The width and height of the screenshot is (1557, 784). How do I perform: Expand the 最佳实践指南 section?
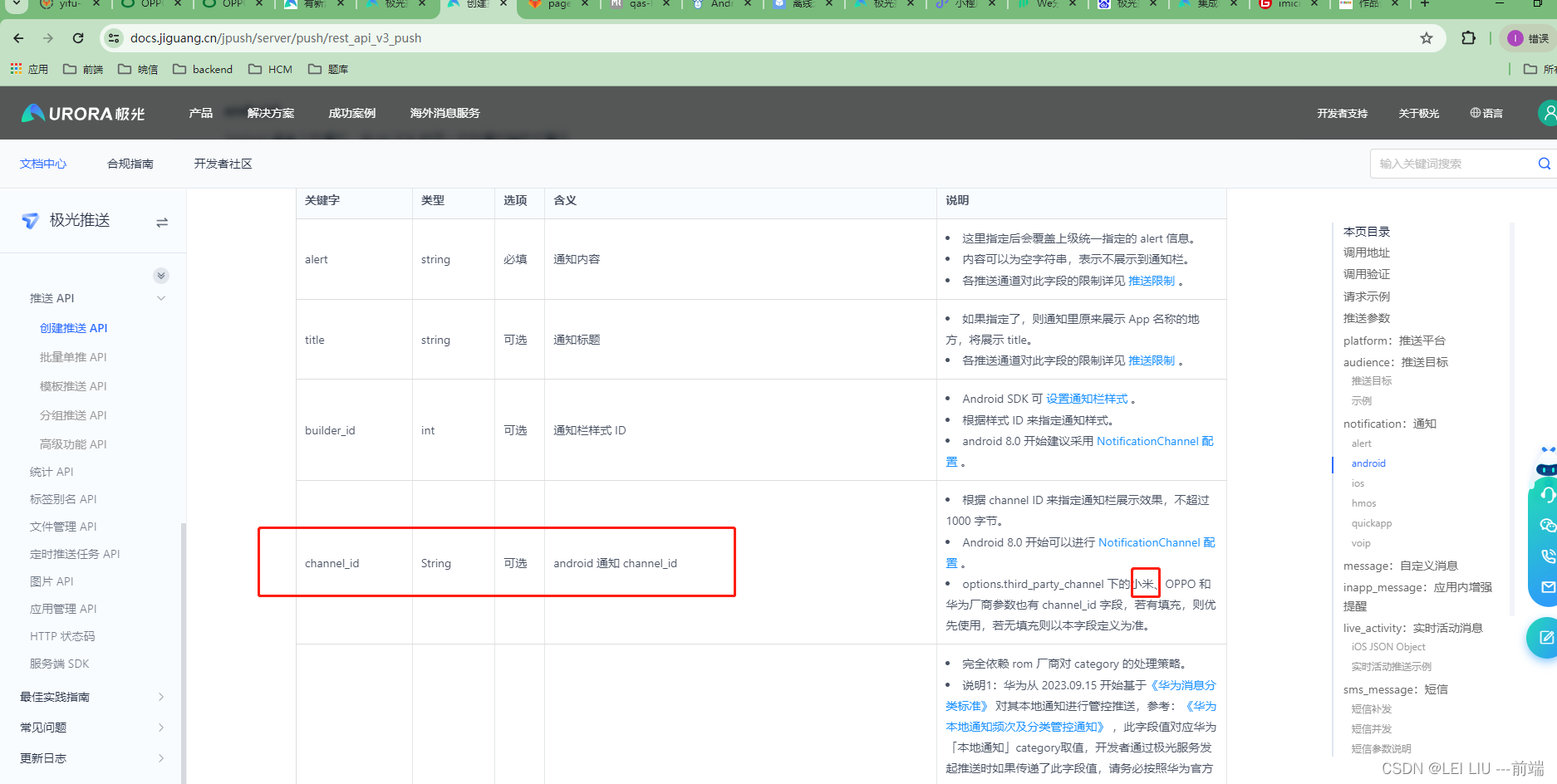161,697
